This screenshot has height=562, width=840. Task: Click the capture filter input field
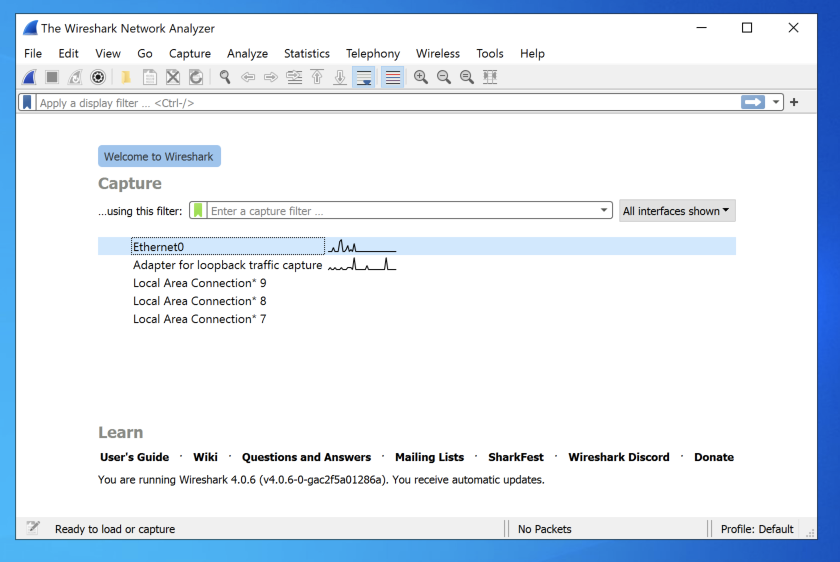click(x=403, y=211)
